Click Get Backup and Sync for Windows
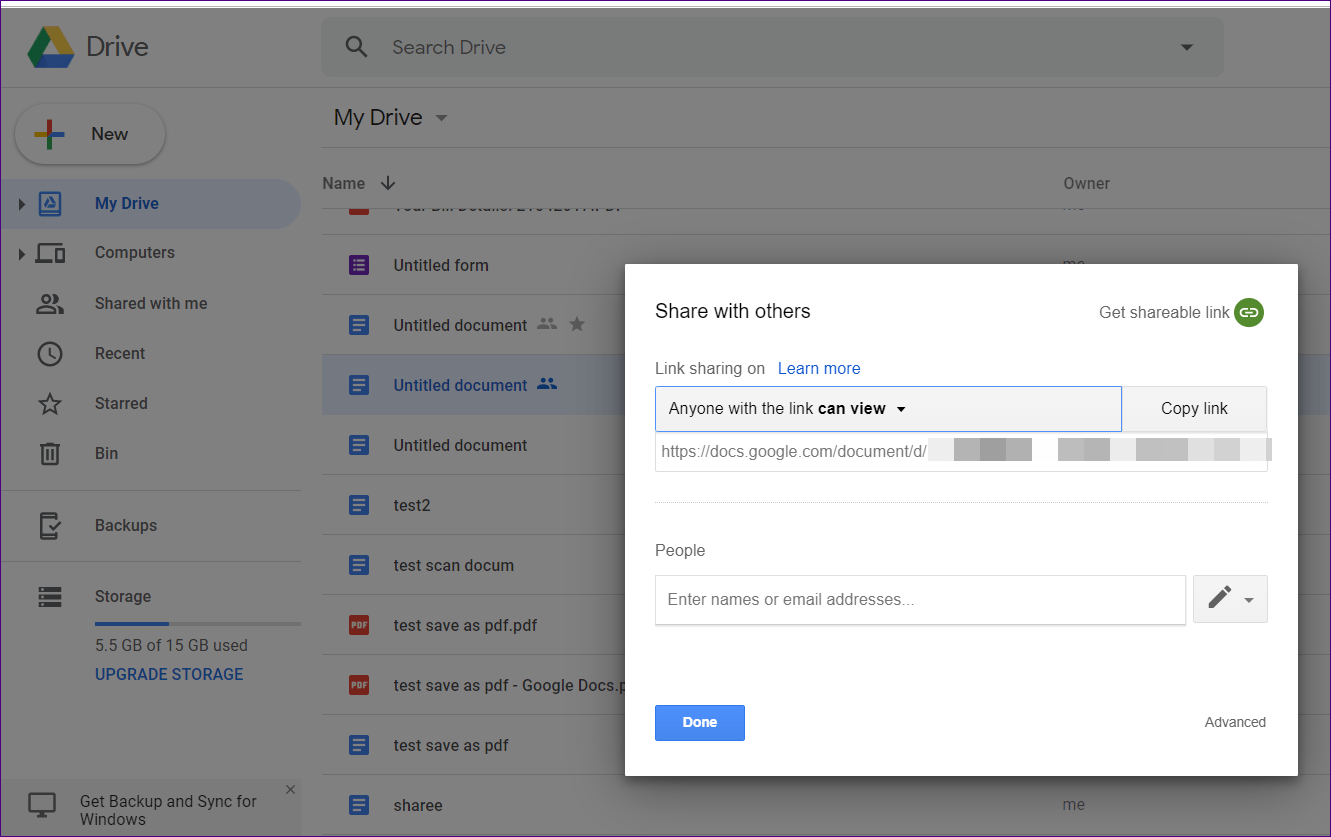This screenshot has width=1331, height=837. tap(168, 810)
